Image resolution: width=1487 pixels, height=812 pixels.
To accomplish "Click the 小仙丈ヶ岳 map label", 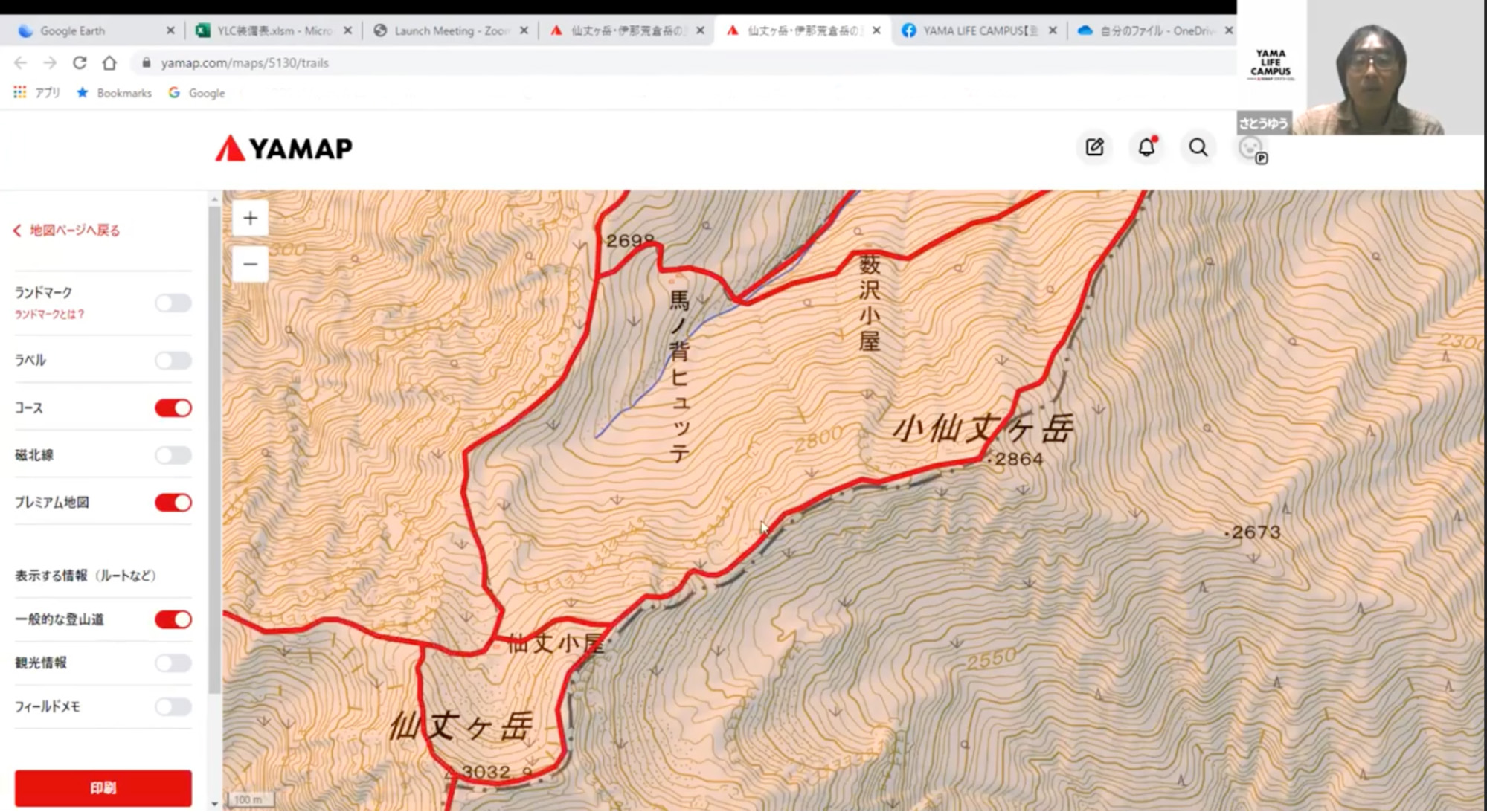I will [983, 430].
